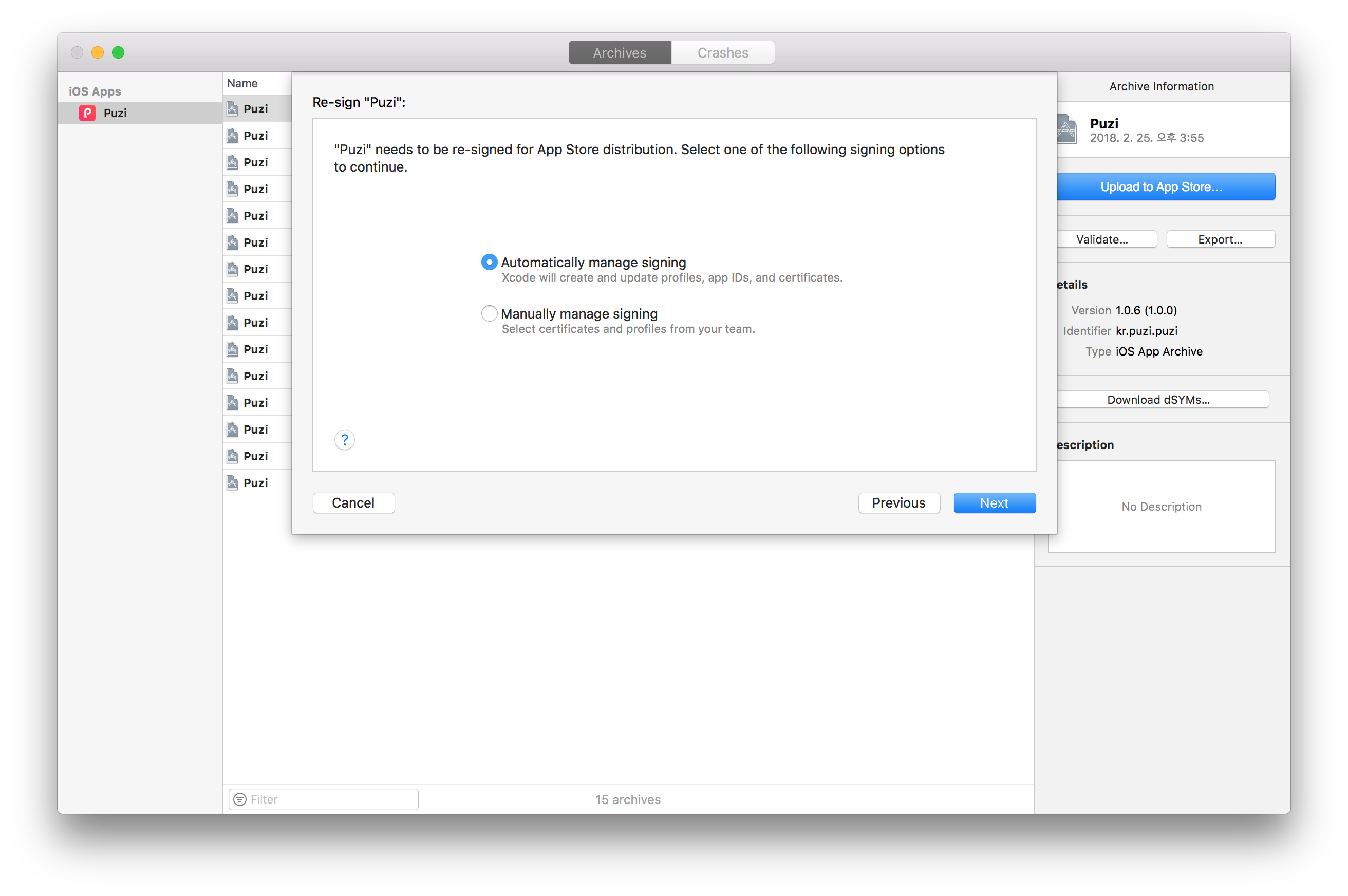Click Upload to App Store

[1166, 187]
